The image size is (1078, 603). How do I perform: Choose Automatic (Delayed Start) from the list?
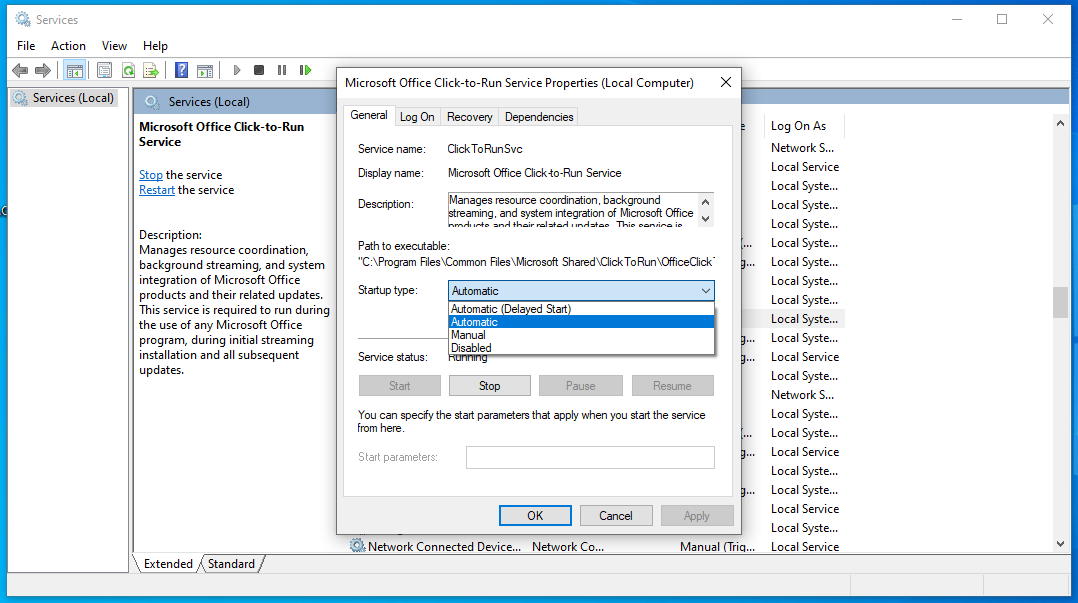[x=581, y=309]
